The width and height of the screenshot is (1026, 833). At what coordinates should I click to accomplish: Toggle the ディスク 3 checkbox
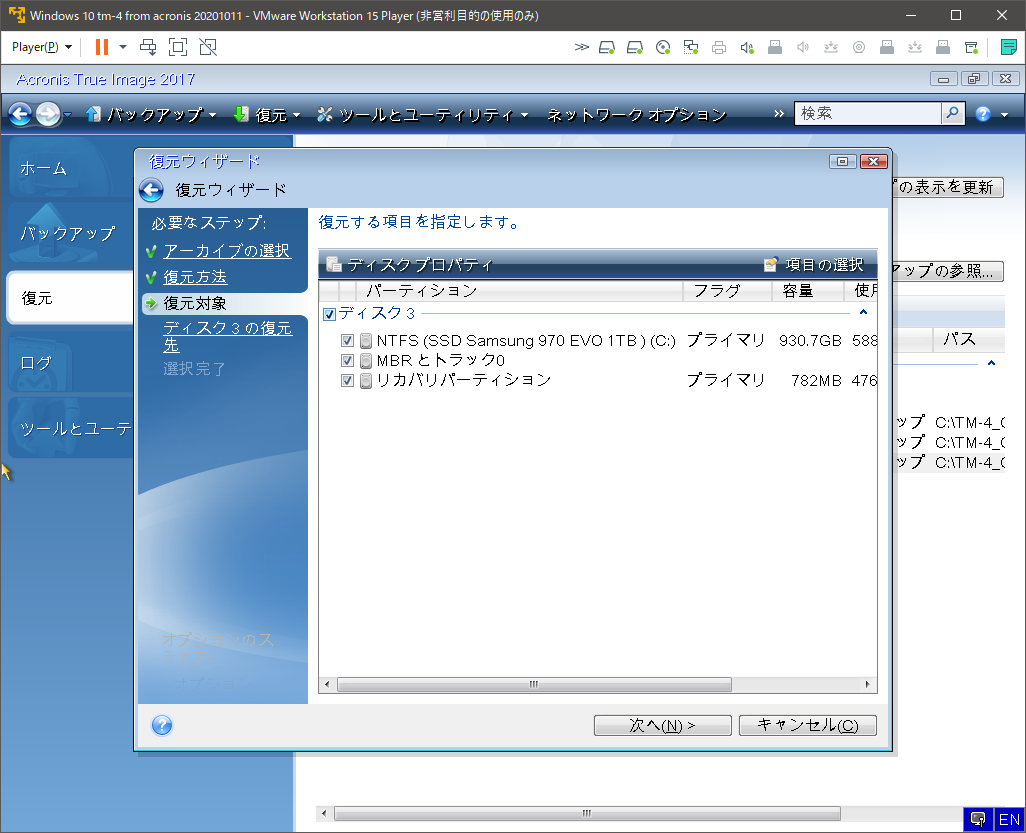(330, 314)
